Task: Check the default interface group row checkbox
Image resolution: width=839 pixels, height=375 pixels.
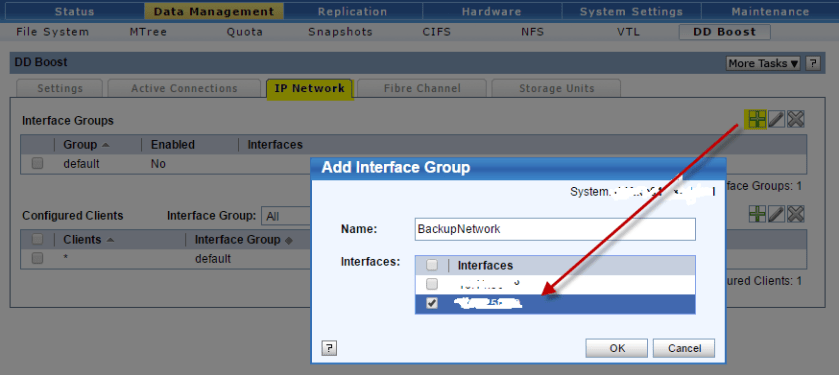Action: (x=37, y=164)
